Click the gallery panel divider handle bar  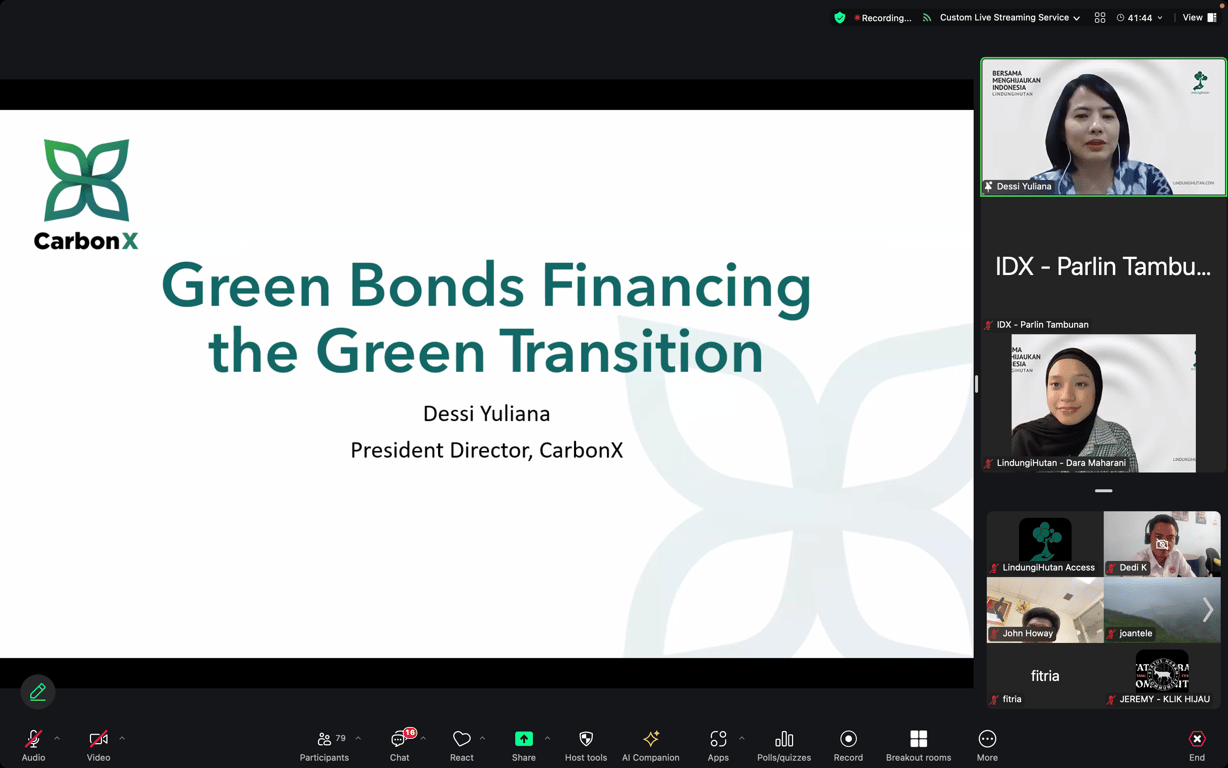pos(1103,491)
